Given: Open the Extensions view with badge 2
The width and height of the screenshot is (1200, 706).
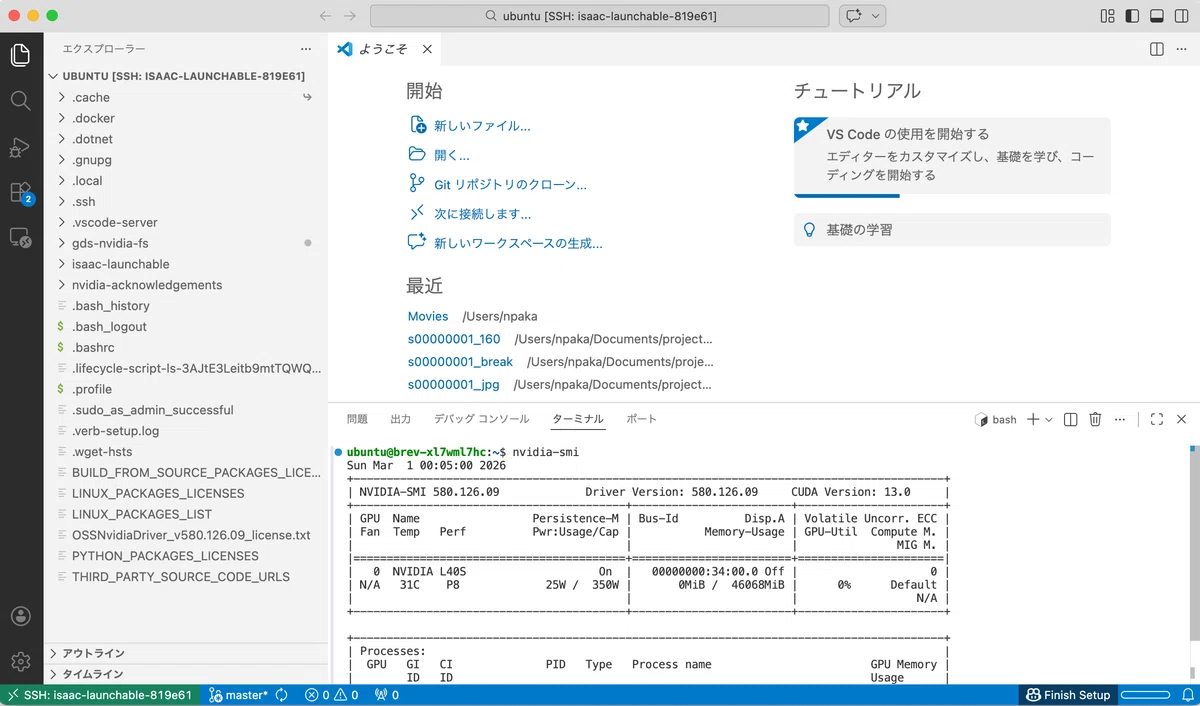Looking at the screenshot, I should pyautogui.click(x=21, y=193).
